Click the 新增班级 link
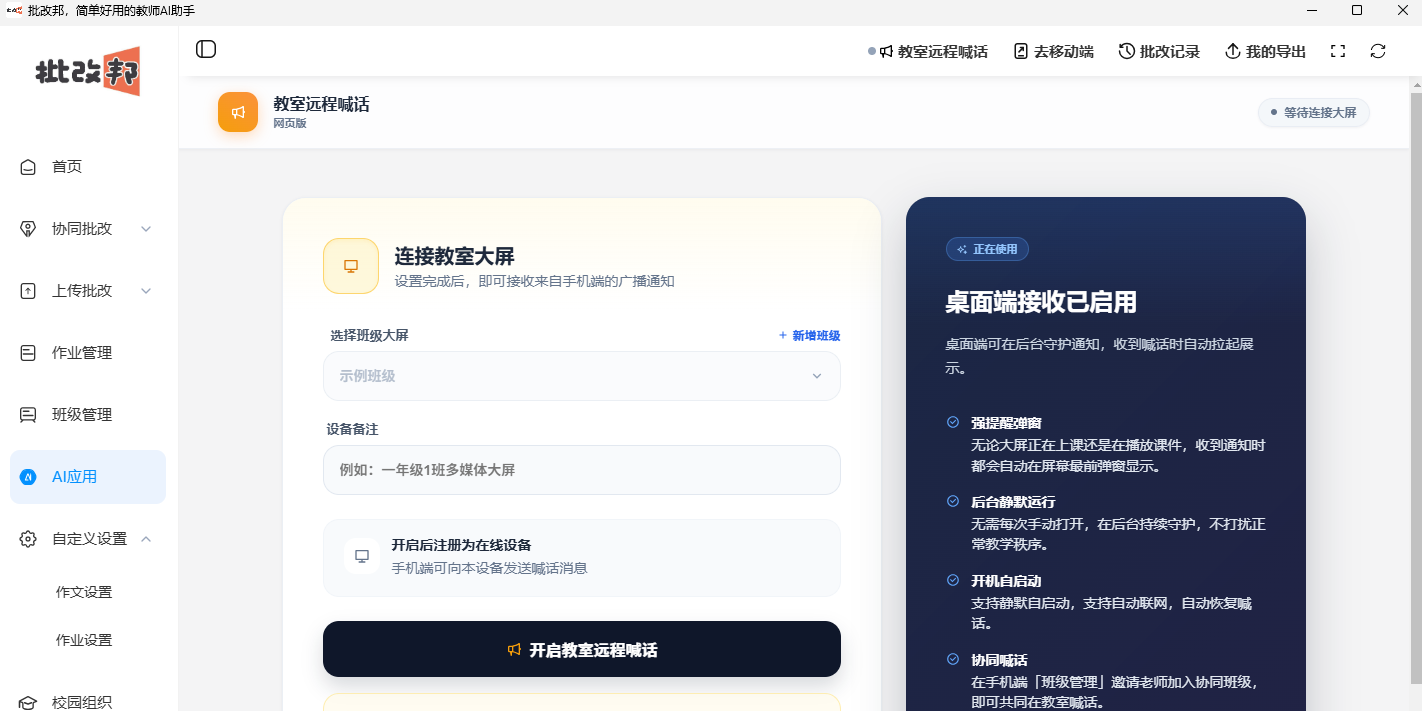1422x711 pixels. (x=809, y=336)
